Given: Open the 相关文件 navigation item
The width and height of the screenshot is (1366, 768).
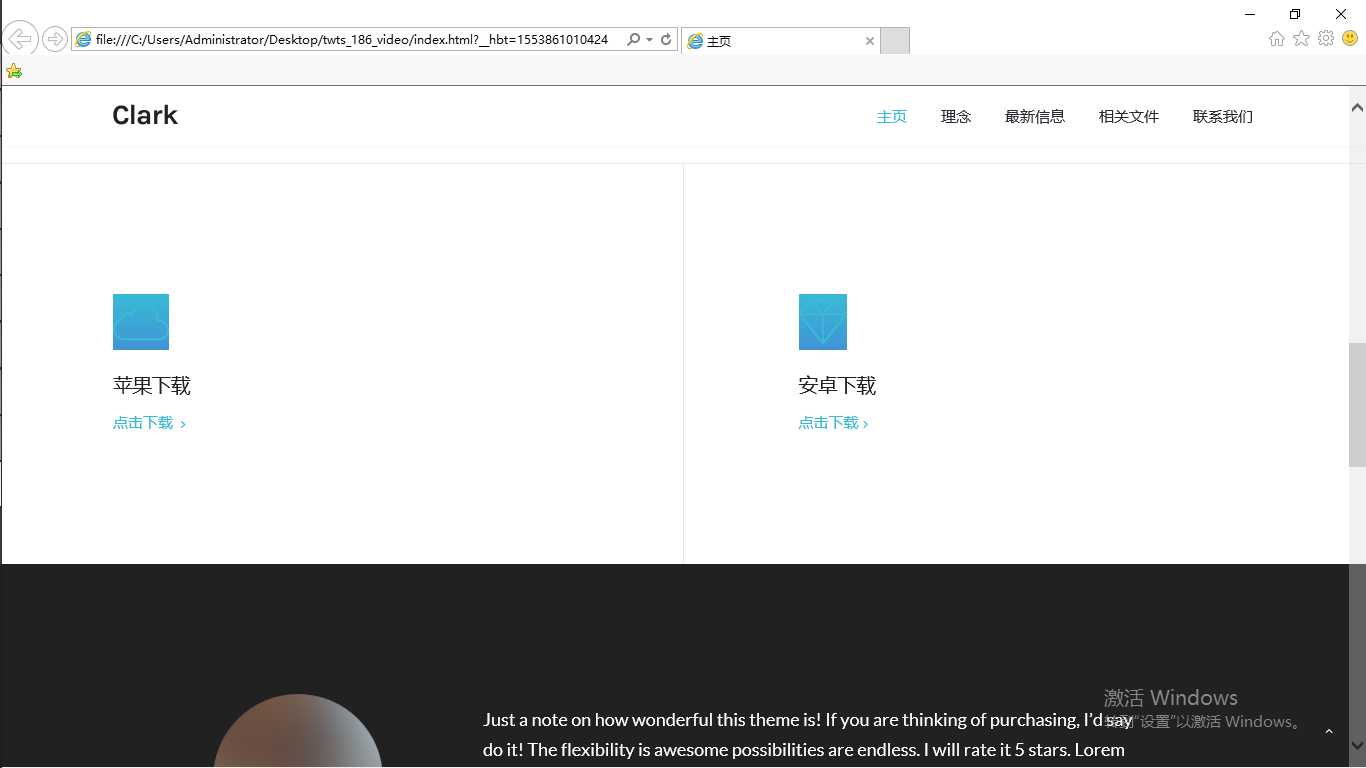Looking at the screenshot, I should [x=1129, y=116].
